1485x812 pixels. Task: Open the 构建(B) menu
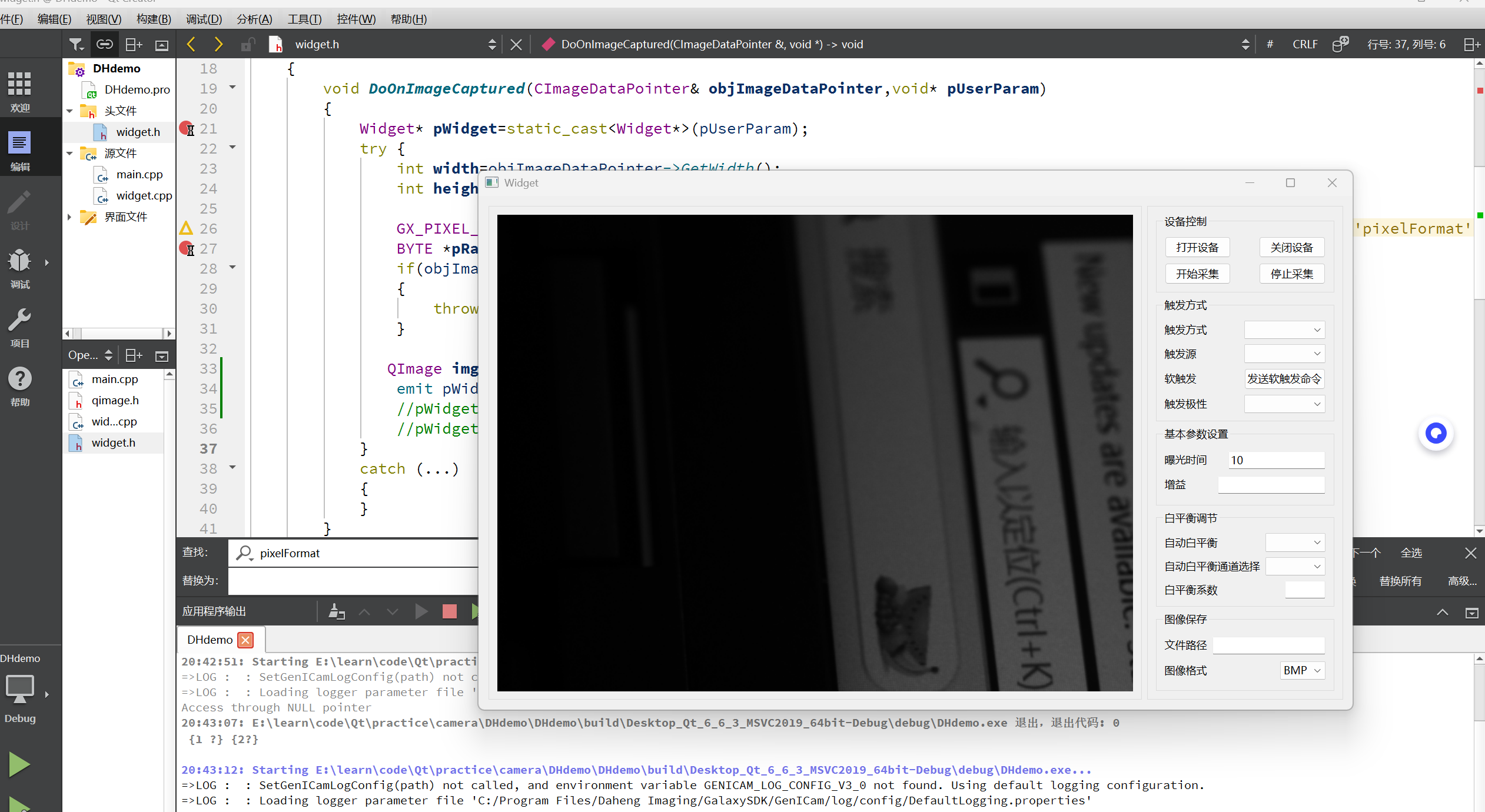point(153,19)
